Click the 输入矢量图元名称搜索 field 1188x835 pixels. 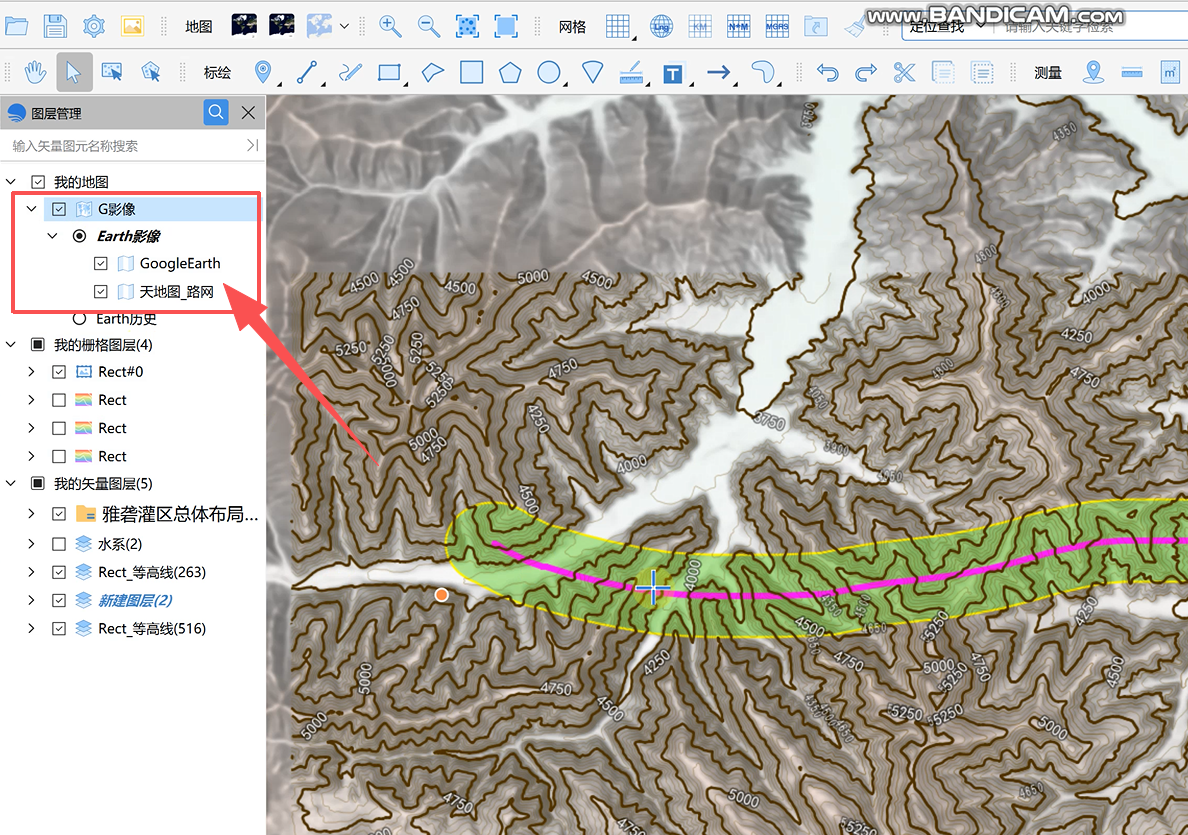click(x=125, y=145)
